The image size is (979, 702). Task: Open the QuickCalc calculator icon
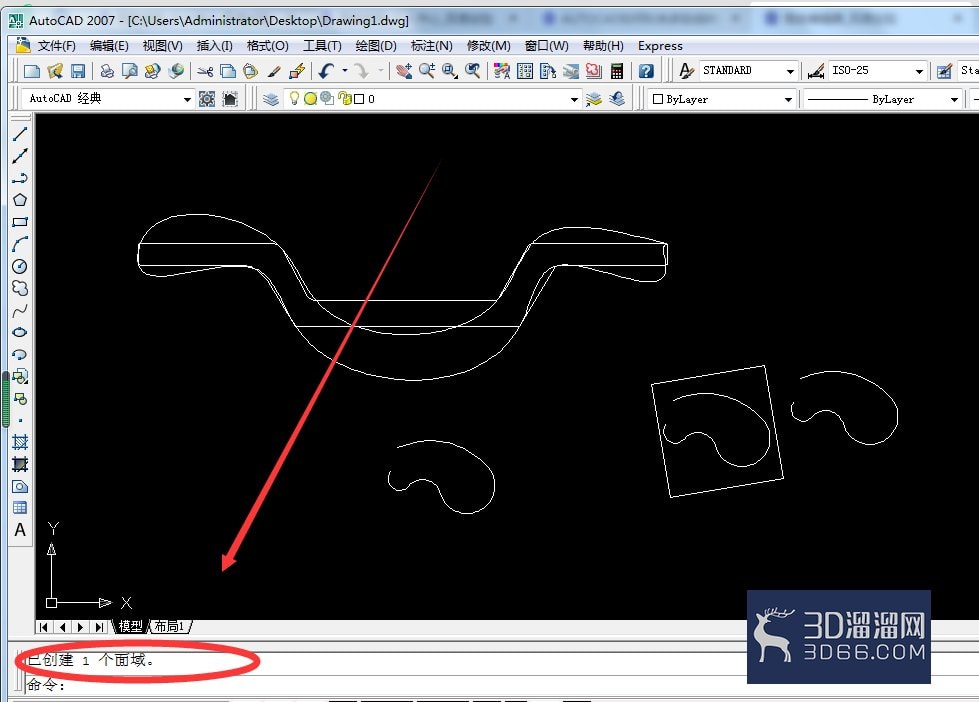pos(617,71)
